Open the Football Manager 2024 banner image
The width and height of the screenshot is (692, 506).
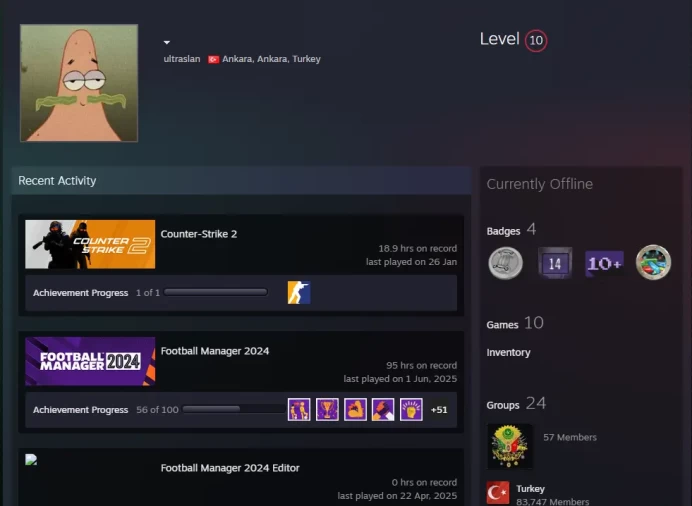coord(90,361)
